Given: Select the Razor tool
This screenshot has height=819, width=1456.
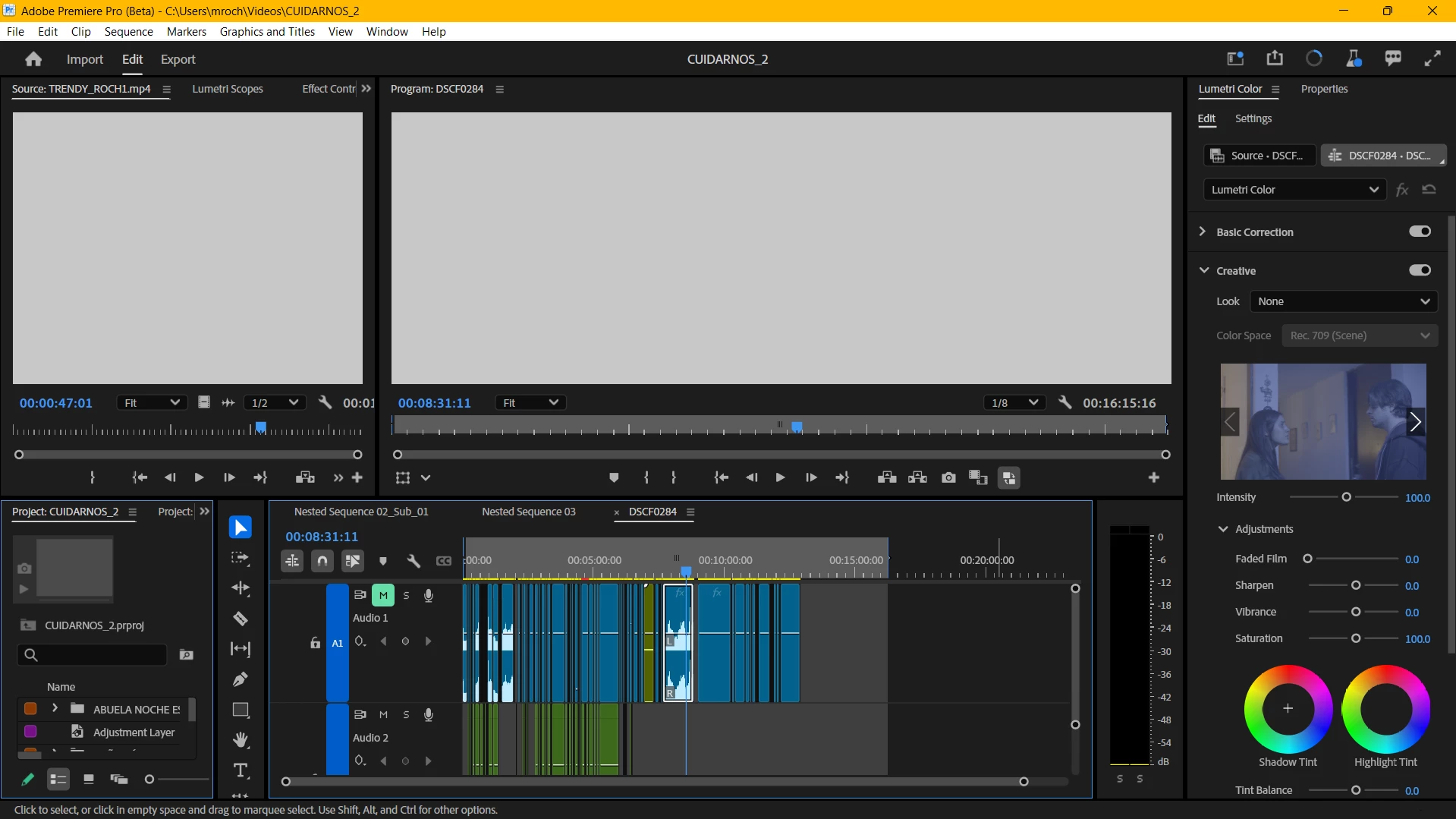Looking at the screenshot, I should [x=241, y=619].
